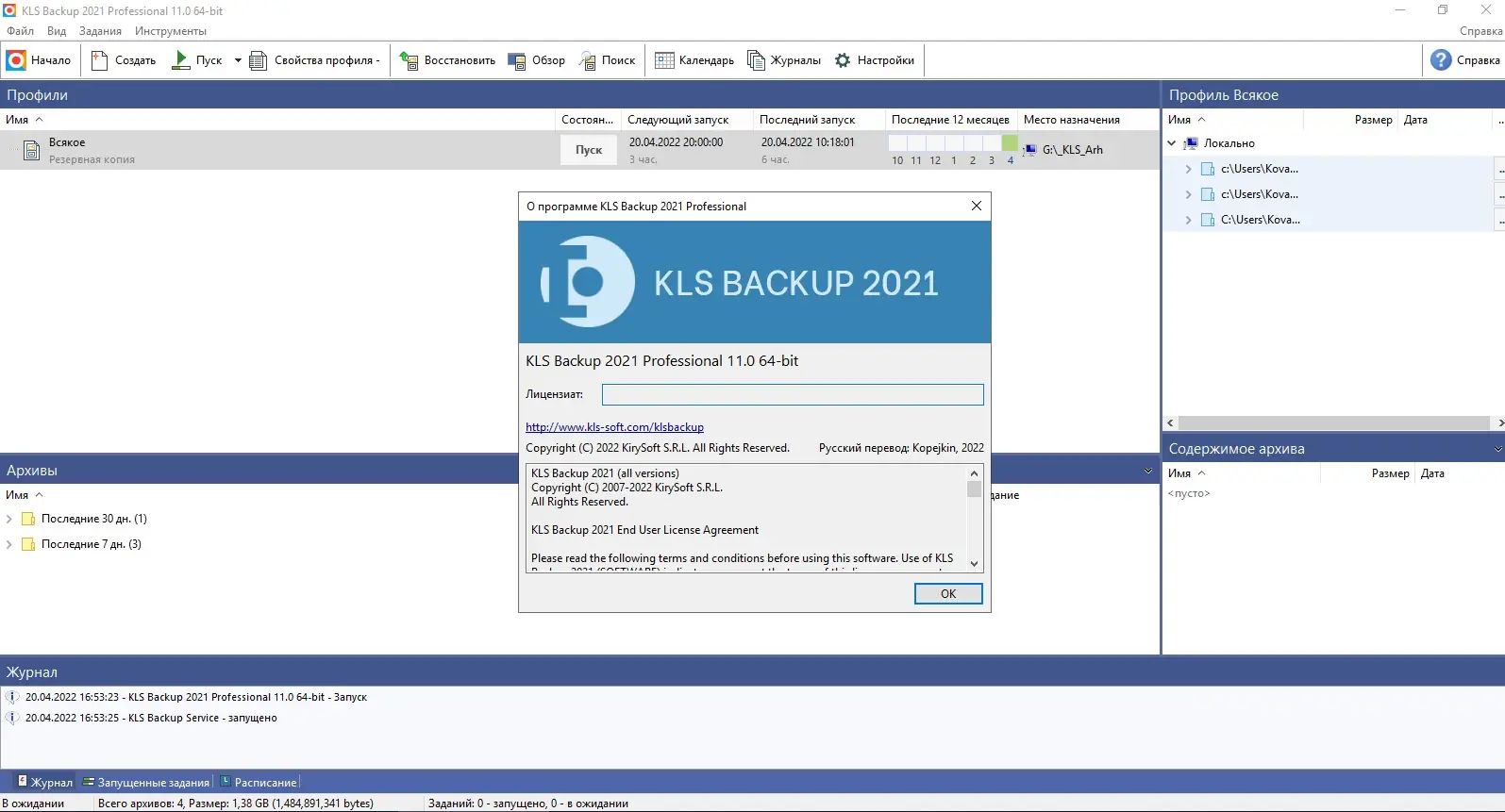Select the Последние 7 дн. folder icon

point(28,544)
